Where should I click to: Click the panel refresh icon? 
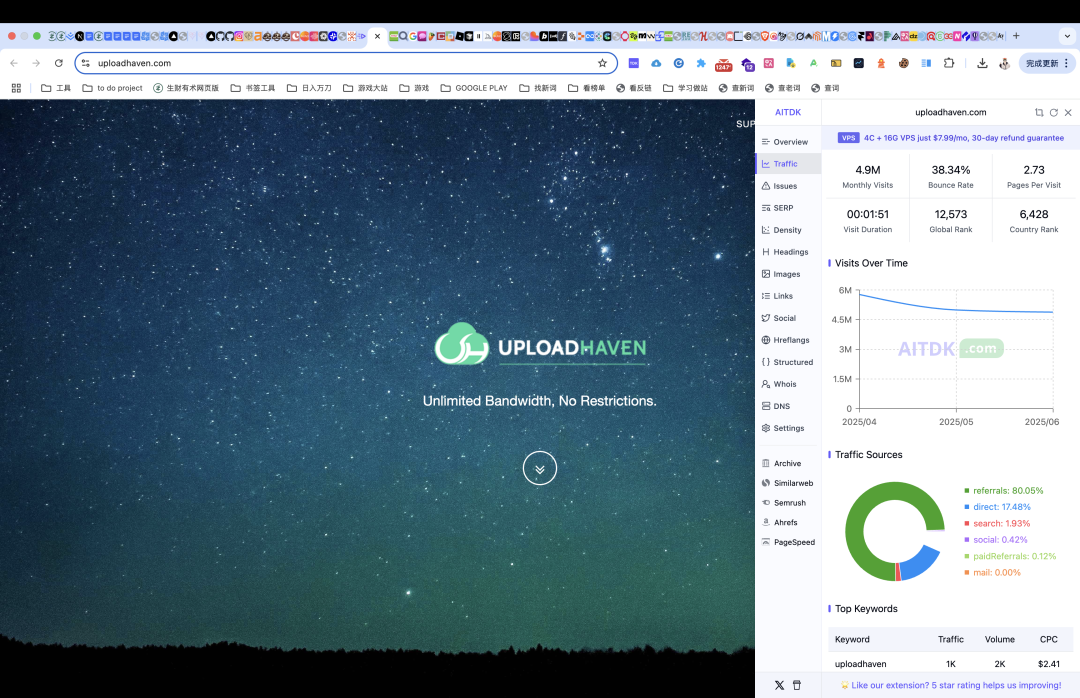point(1054,112)
